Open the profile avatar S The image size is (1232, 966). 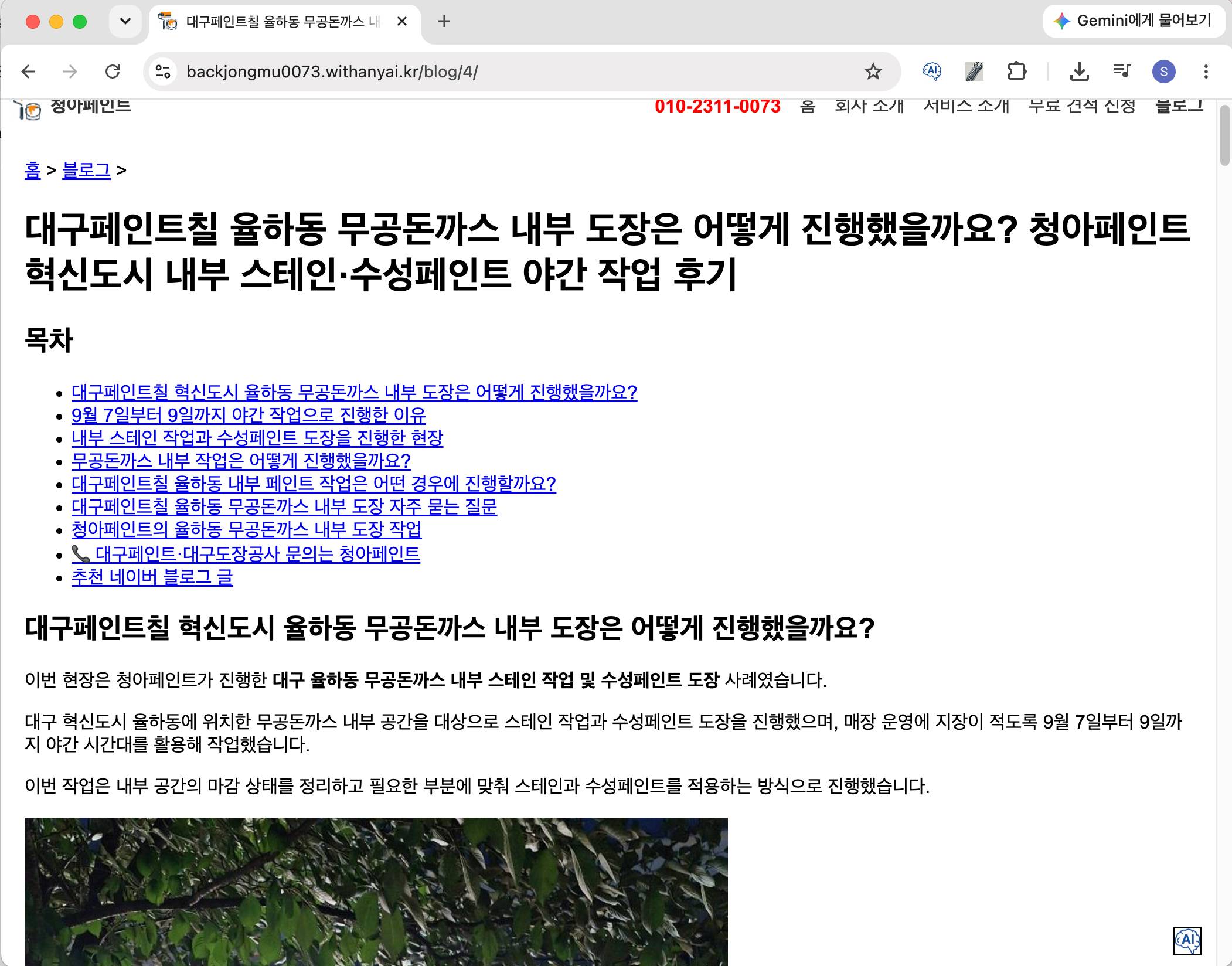point(1163,72)
